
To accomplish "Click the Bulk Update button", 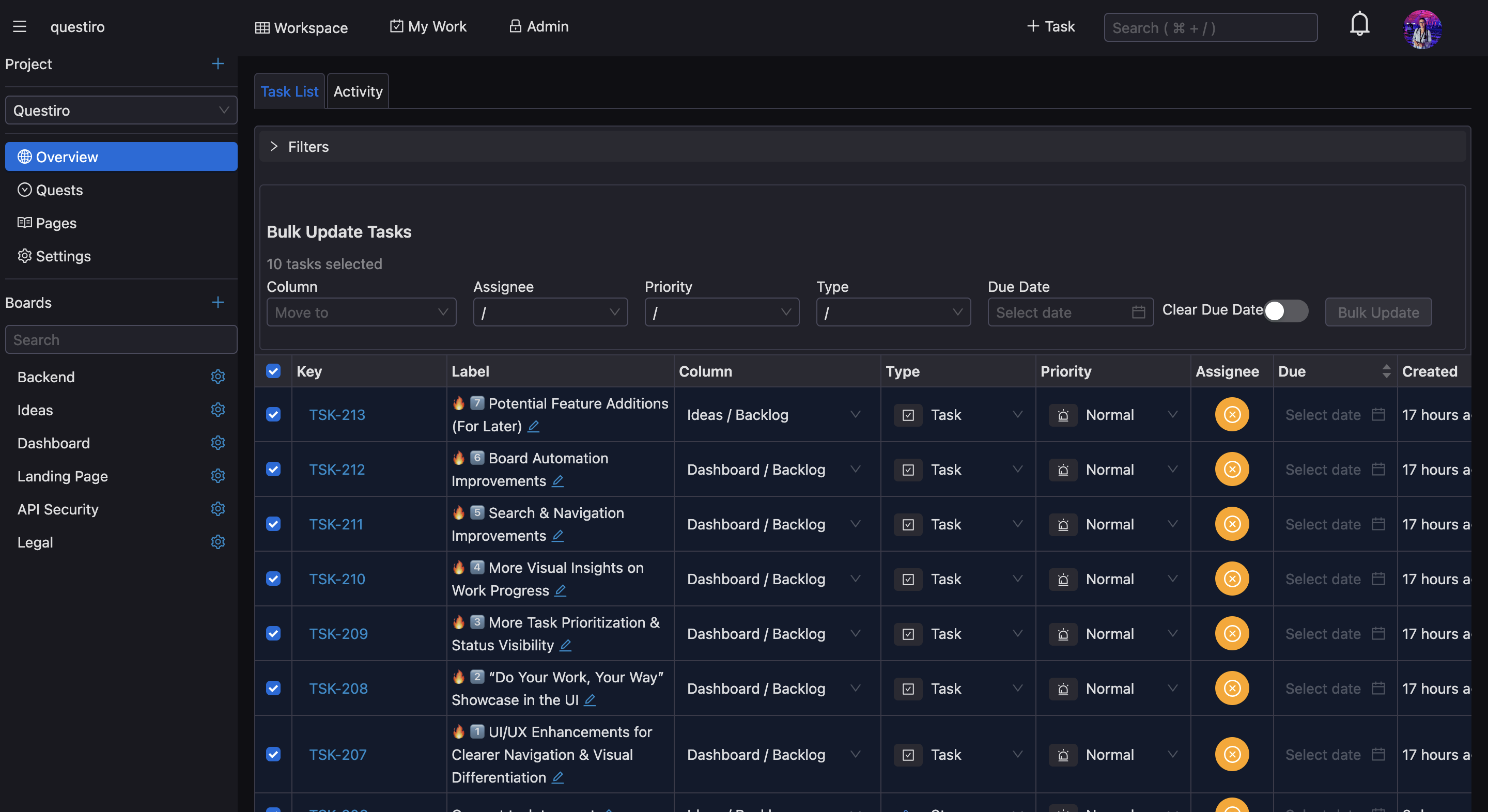I will [1378, 313].
